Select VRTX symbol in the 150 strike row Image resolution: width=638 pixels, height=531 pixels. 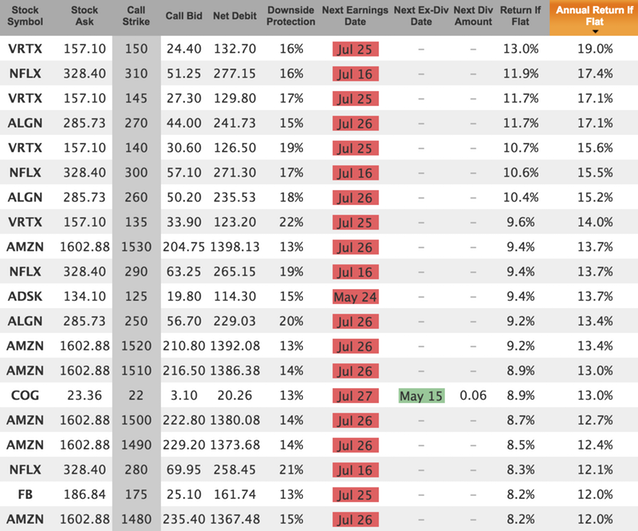click(x=25, y=49)
